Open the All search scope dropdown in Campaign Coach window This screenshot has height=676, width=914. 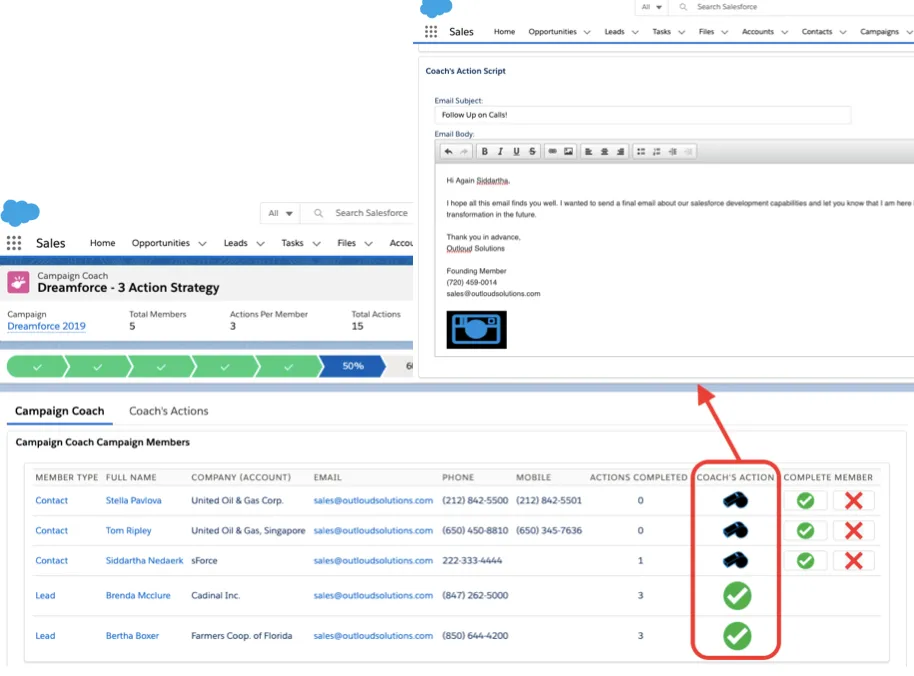pyautogui.click(x=280, y=213)
